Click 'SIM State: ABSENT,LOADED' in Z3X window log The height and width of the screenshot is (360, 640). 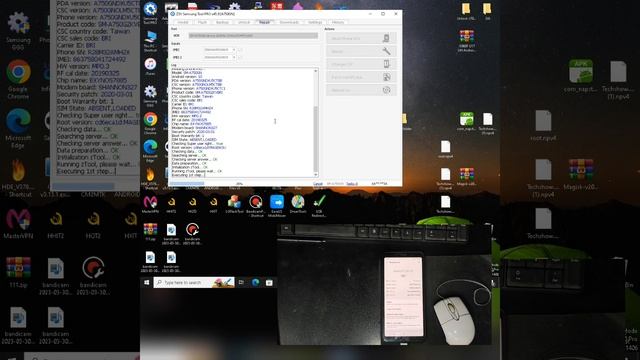194,140
